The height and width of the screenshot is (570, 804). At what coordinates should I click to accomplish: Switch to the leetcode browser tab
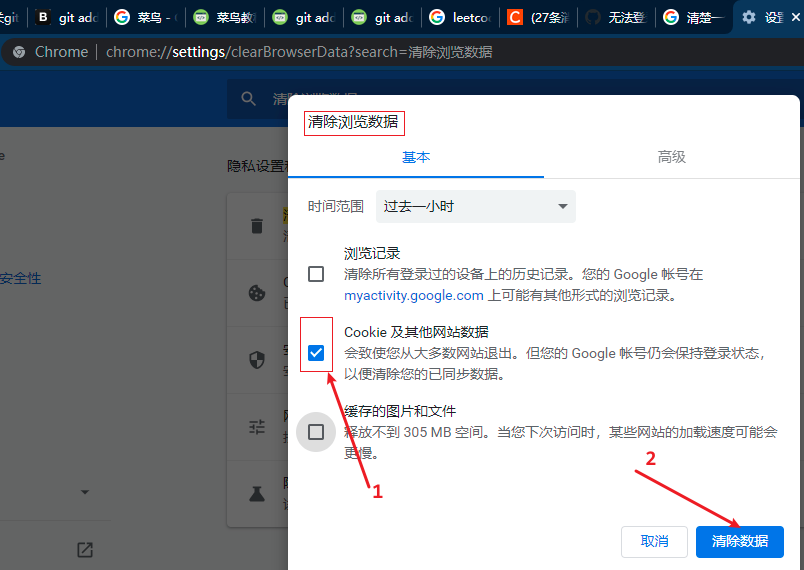pyautogui.click(x=460, y=17)
